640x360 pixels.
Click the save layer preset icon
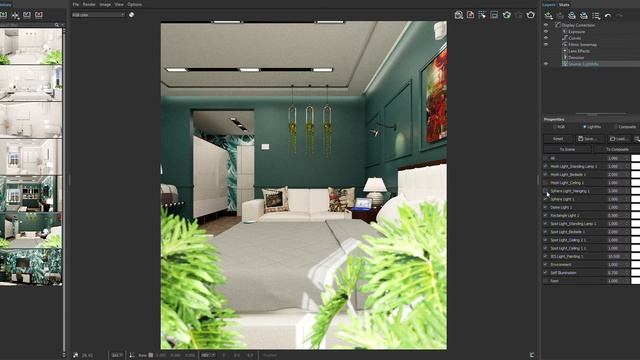click(x=572, y=16)
